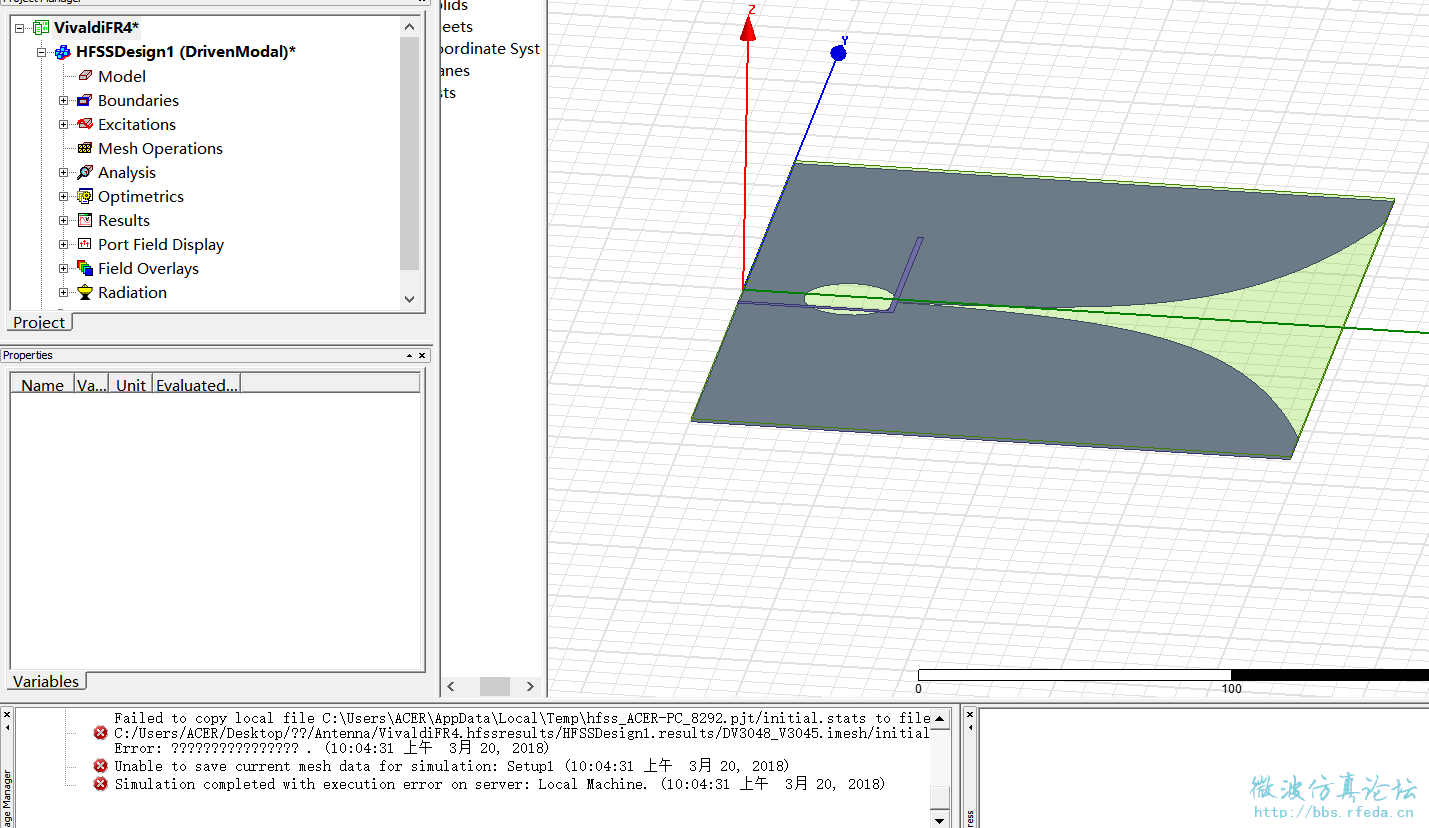Click the Radiation antenna icon
Viewport: 1429px width, 828px height.
[85, 292]
